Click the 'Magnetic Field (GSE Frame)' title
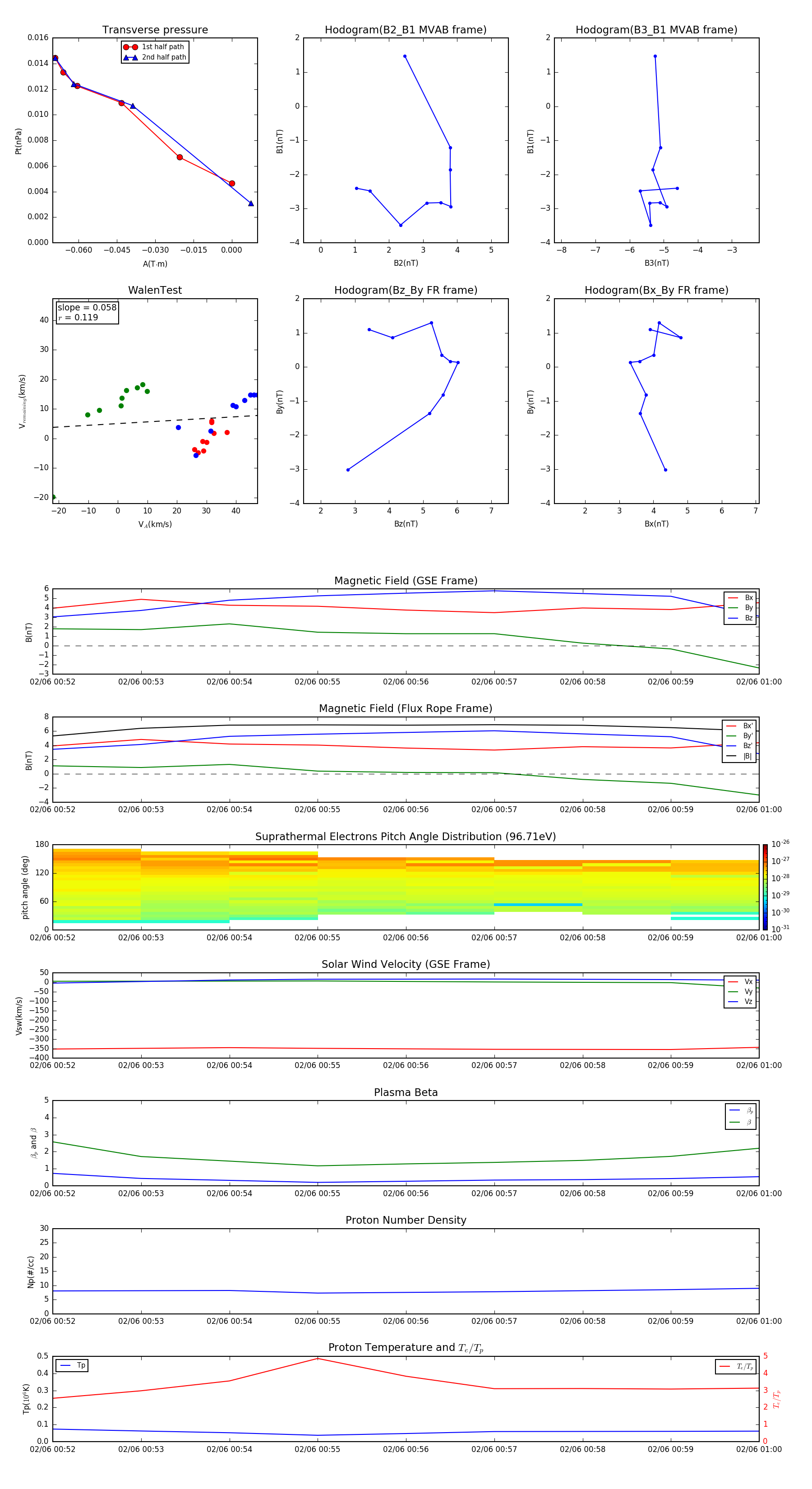812x1489 pixels. pos(406,581)
